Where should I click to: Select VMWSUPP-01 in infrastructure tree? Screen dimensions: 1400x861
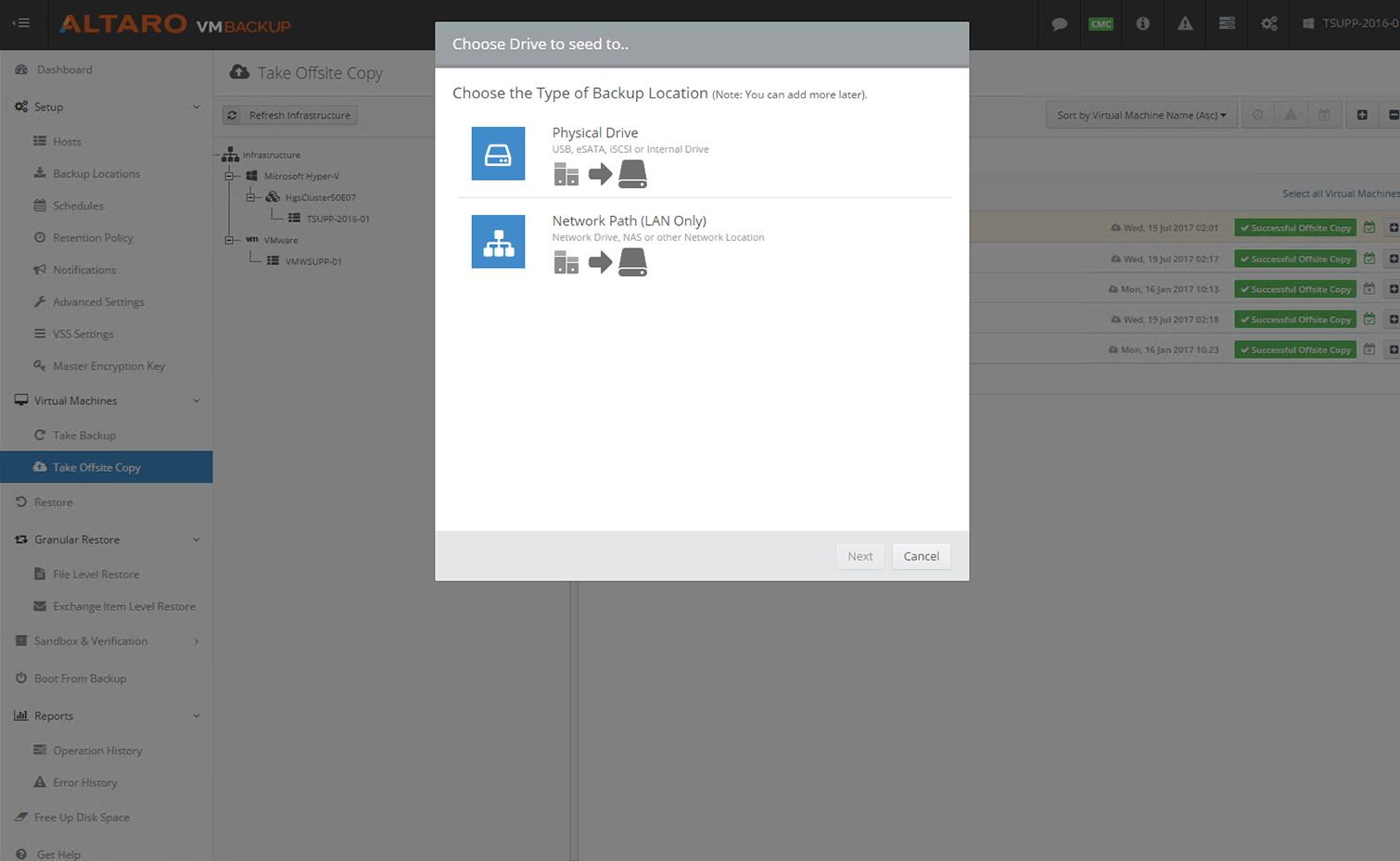[313, 261]
